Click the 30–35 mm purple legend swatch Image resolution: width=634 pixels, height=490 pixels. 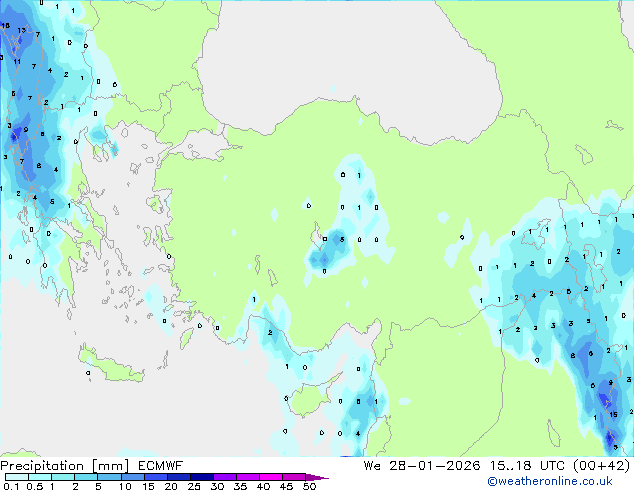click(225, 477)
